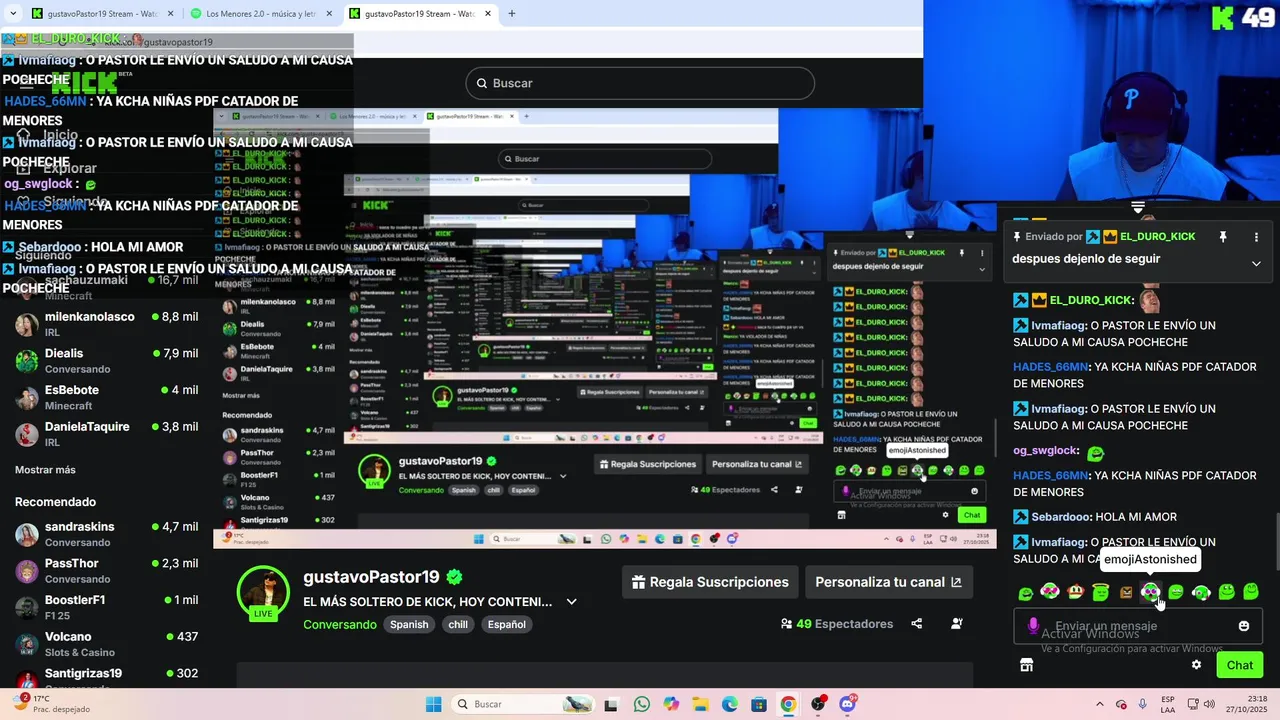Pick the green headphones emote in chat

coord(1201,592)
